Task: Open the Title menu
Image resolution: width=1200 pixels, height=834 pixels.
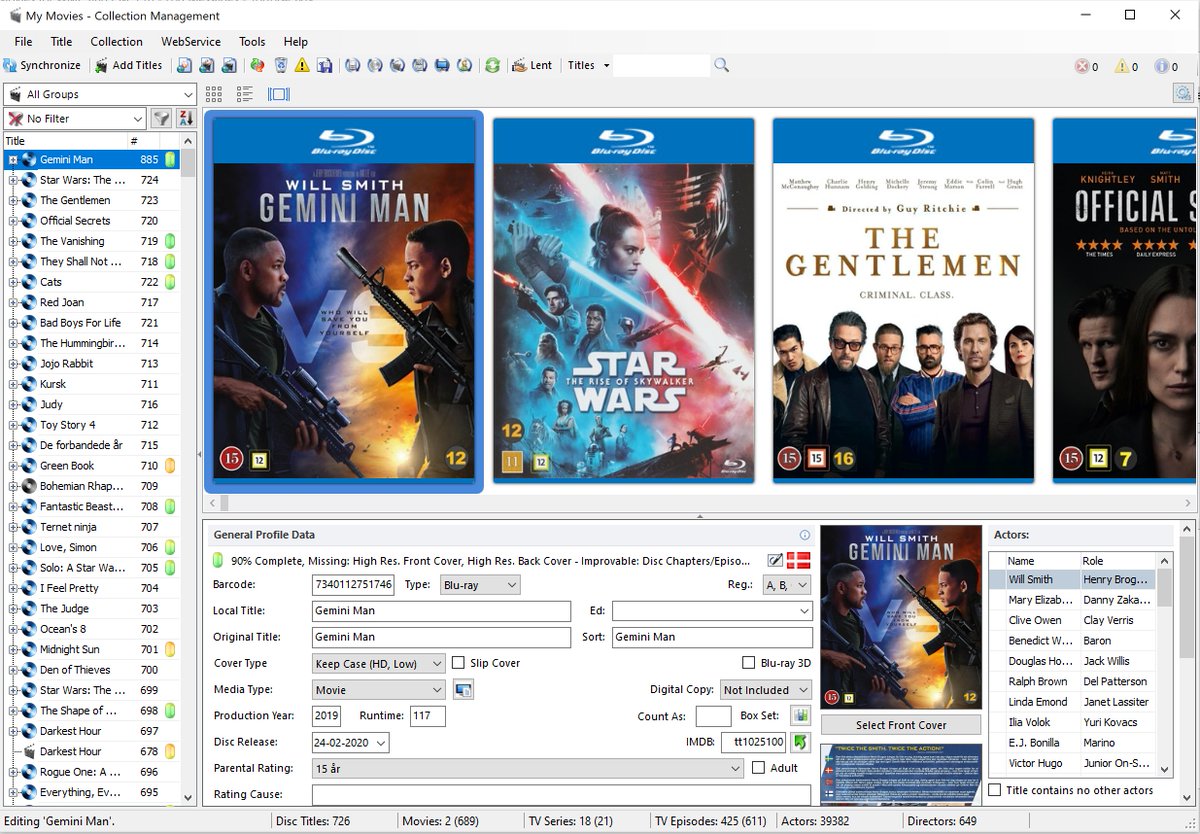Action: [x=62, y=41]
